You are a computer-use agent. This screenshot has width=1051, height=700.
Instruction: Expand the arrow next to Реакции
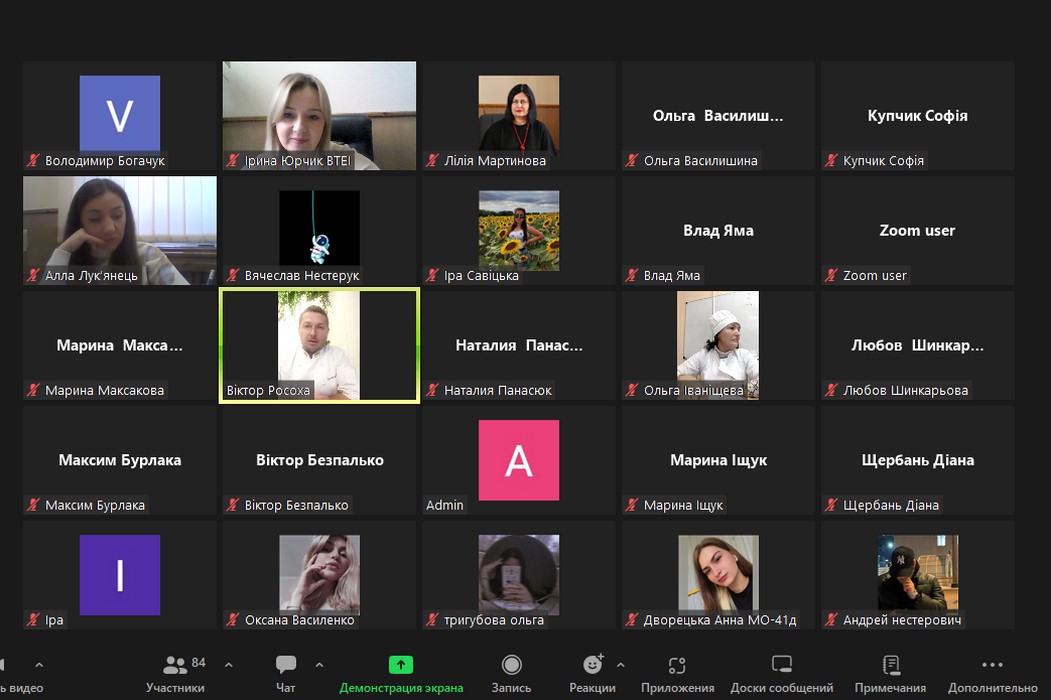click(x=620, y=664)
